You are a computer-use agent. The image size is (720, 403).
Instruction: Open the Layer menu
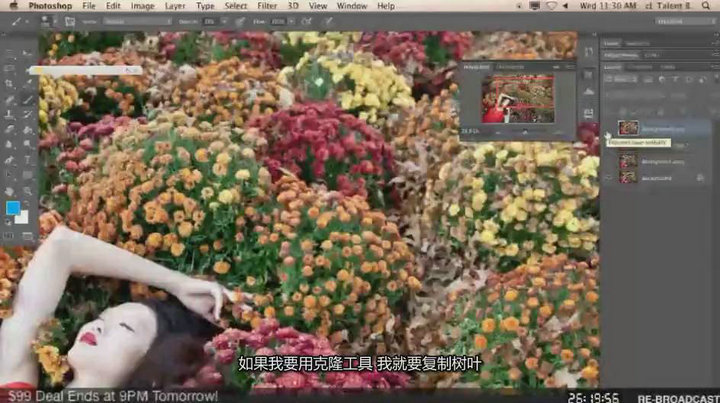pyautogui.click(x=174, y=5)
